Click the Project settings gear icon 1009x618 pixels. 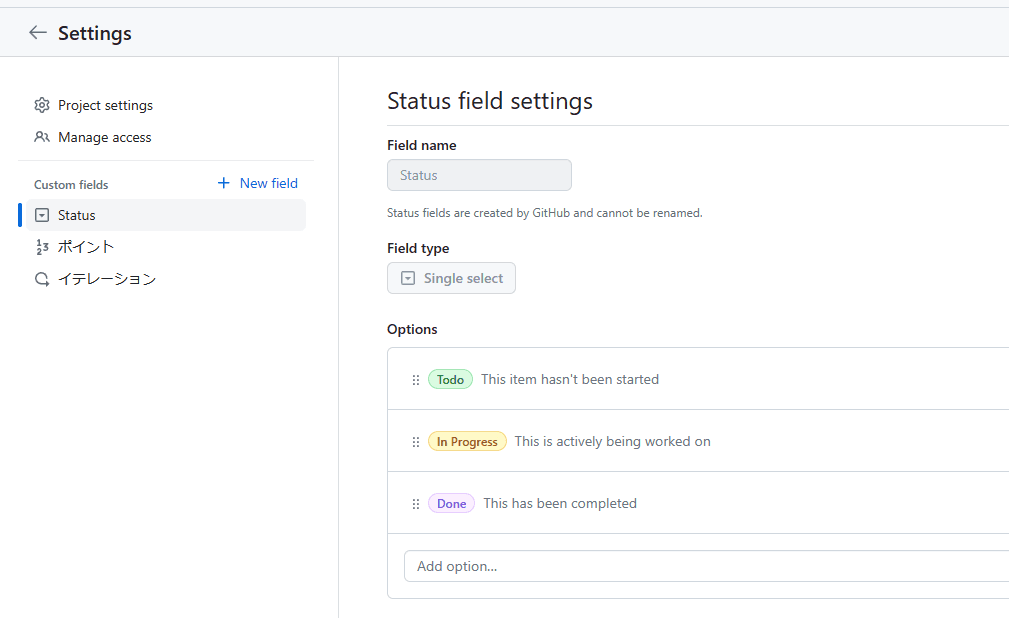tap(42, 105)
